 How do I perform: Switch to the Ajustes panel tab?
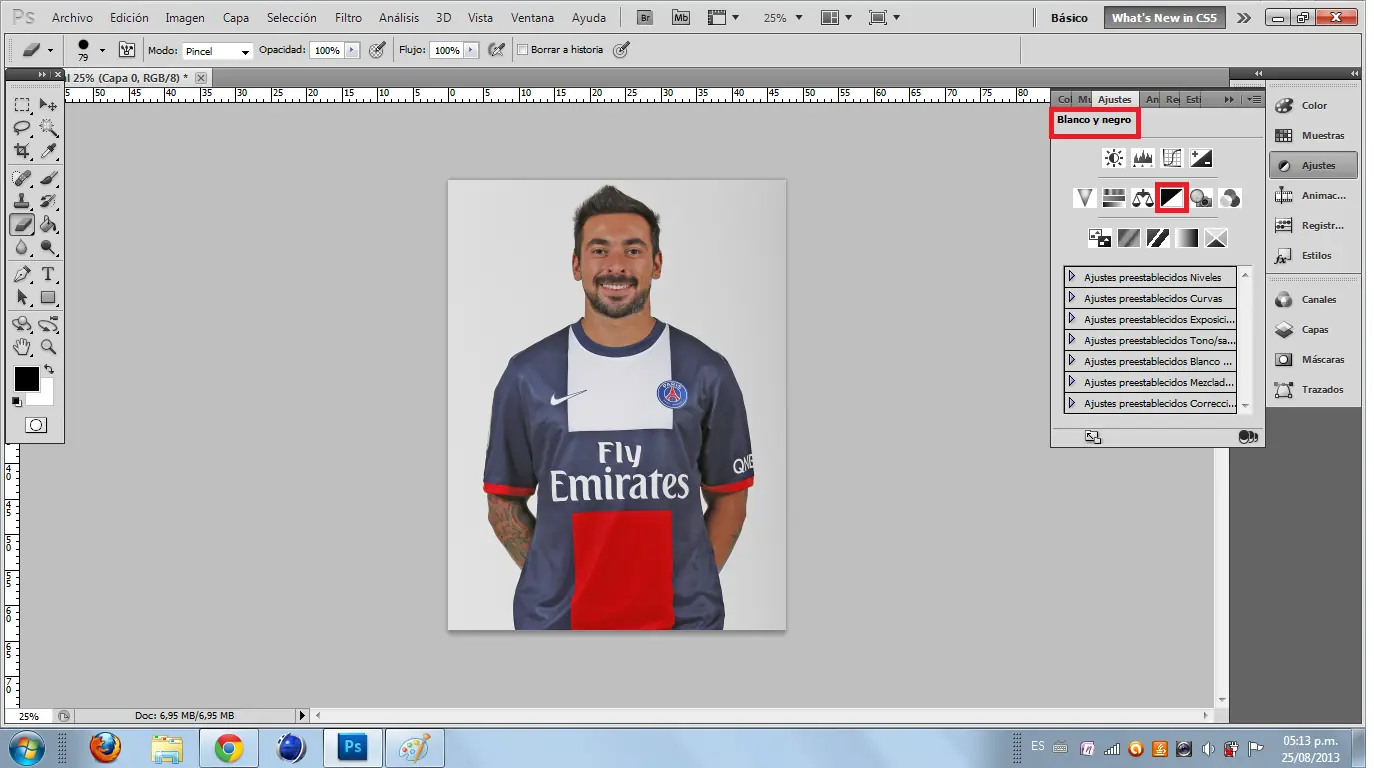(x=1114, y=99)
